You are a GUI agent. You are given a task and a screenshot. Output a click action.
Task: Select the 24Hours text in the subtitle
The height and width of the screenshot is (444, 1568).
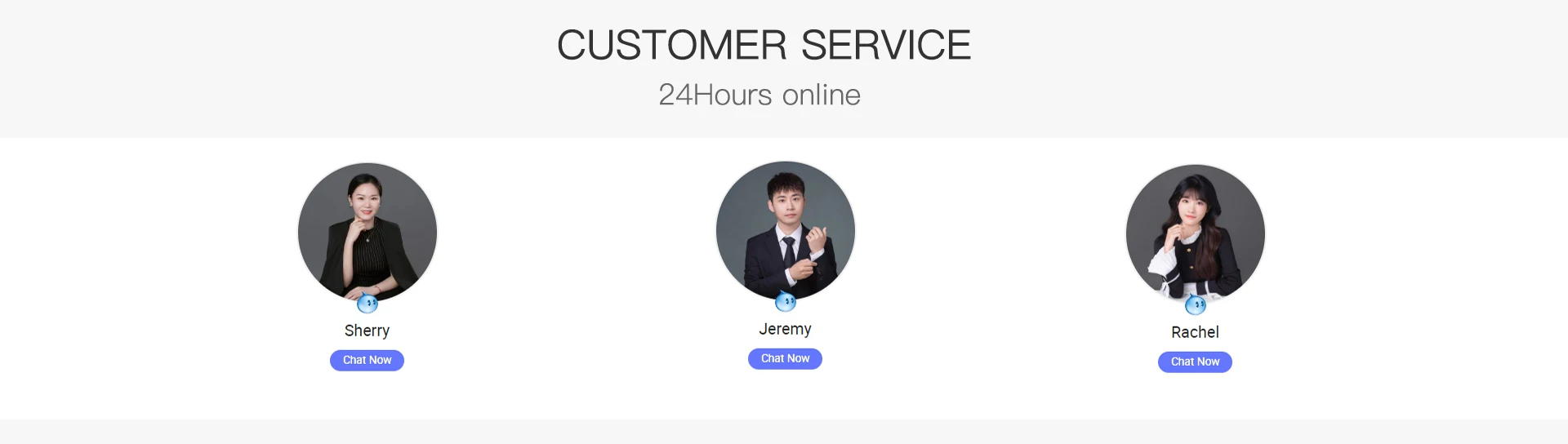(715, 95)
